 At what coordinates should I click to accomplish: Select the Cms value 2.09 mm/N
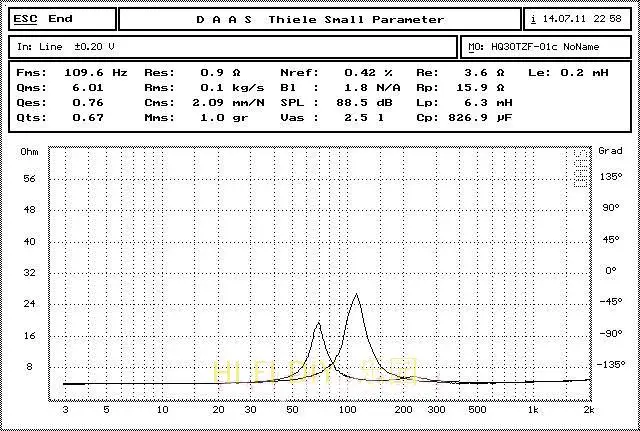tap(229, 102)
